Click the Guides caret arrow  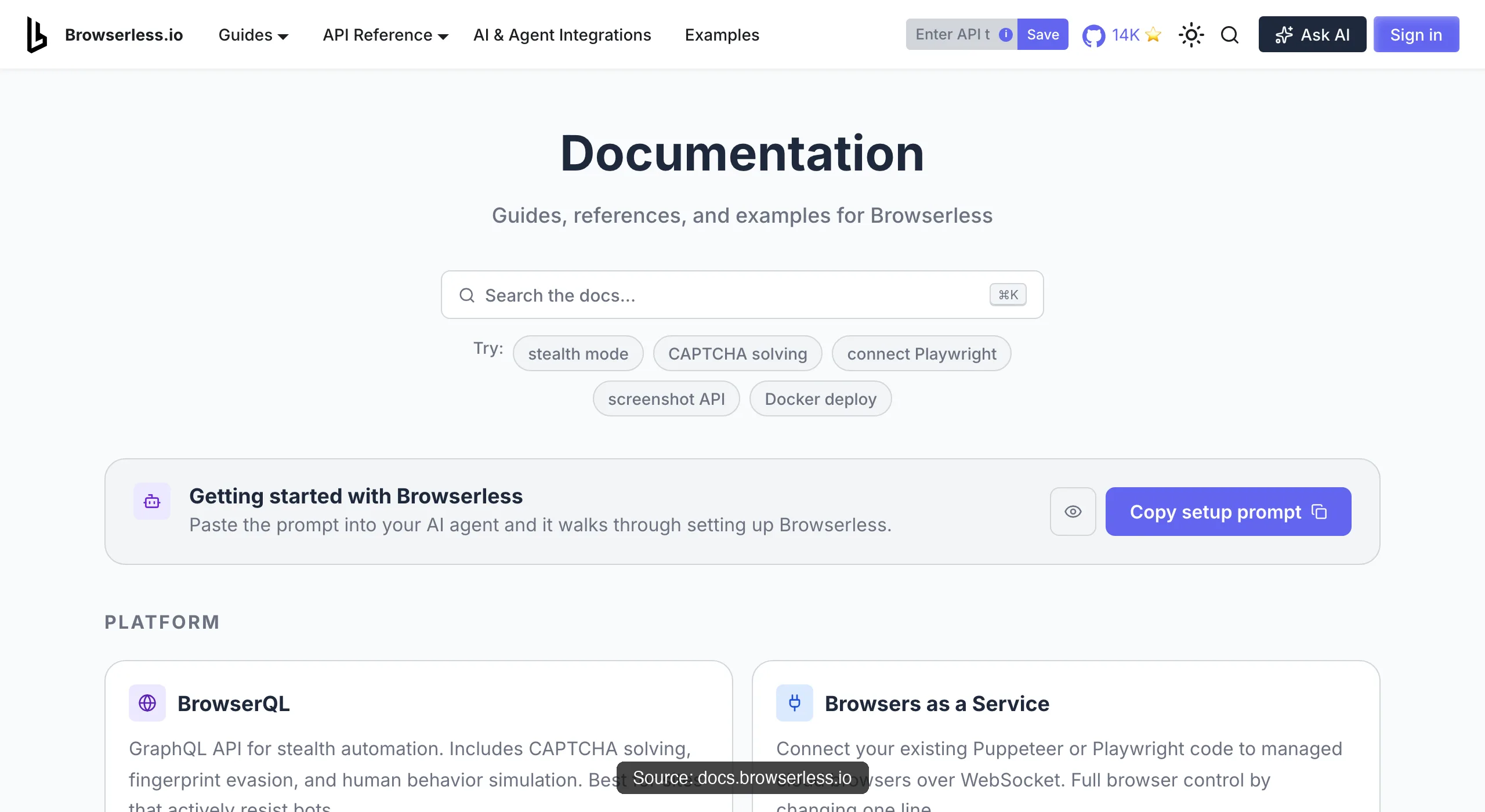283,37
